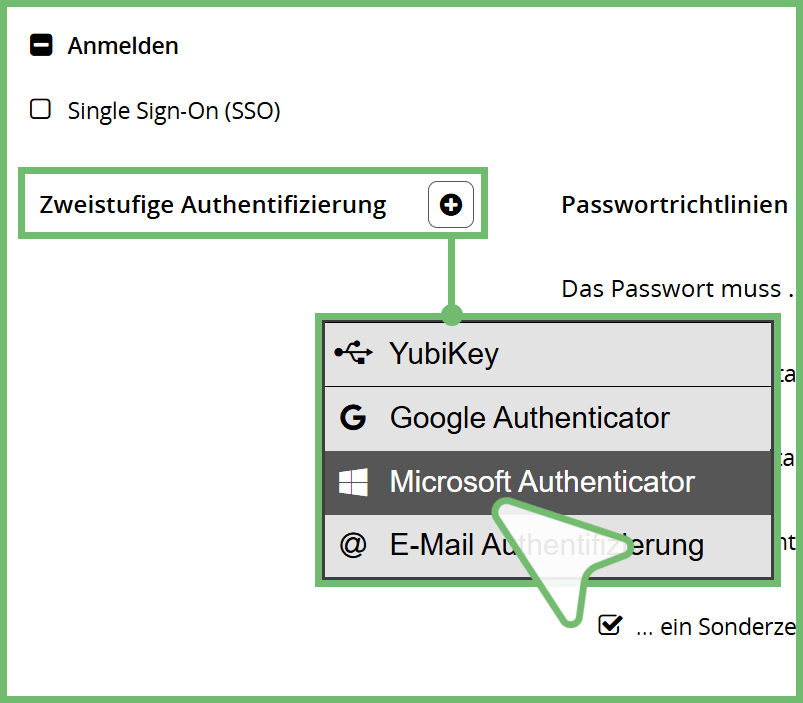Click the "... ein Sonderze" checkbox label
Screen dimensions: 803x703
tap(715, 628)
